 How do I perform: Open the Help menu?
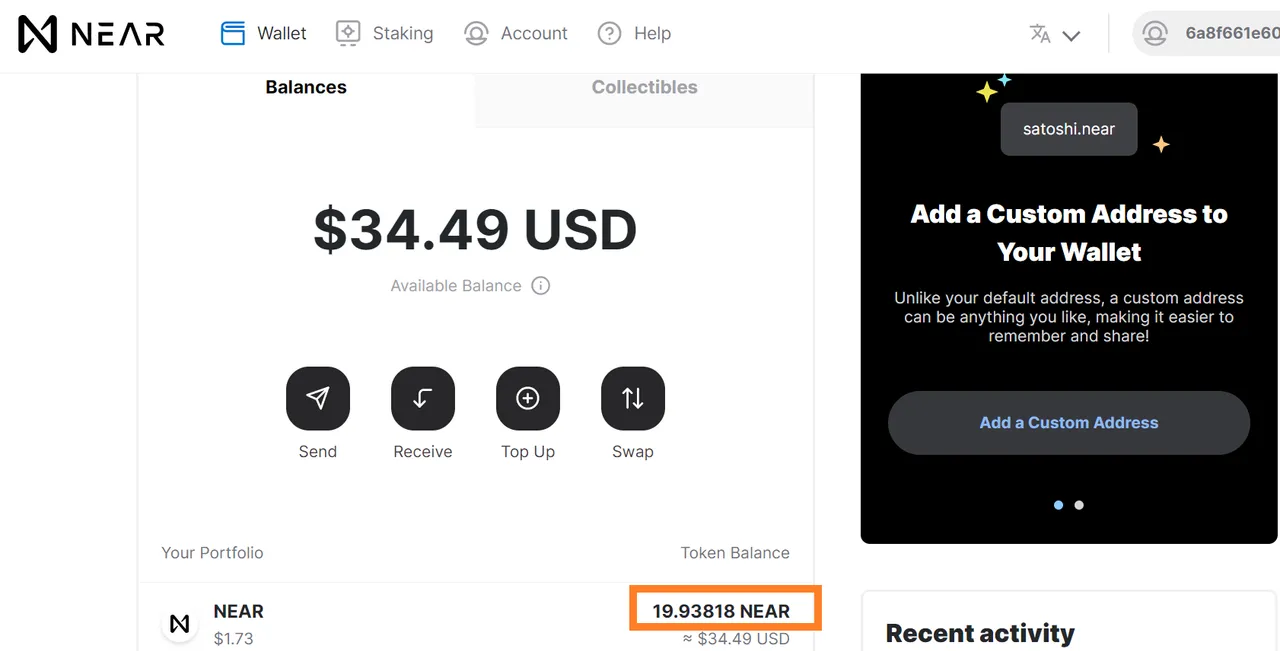pyautogui.click(x=634, y=33)
